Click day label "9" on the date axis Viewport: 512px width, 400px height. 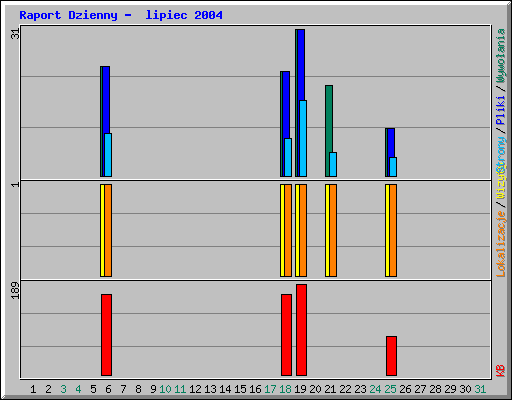[153, 389]
